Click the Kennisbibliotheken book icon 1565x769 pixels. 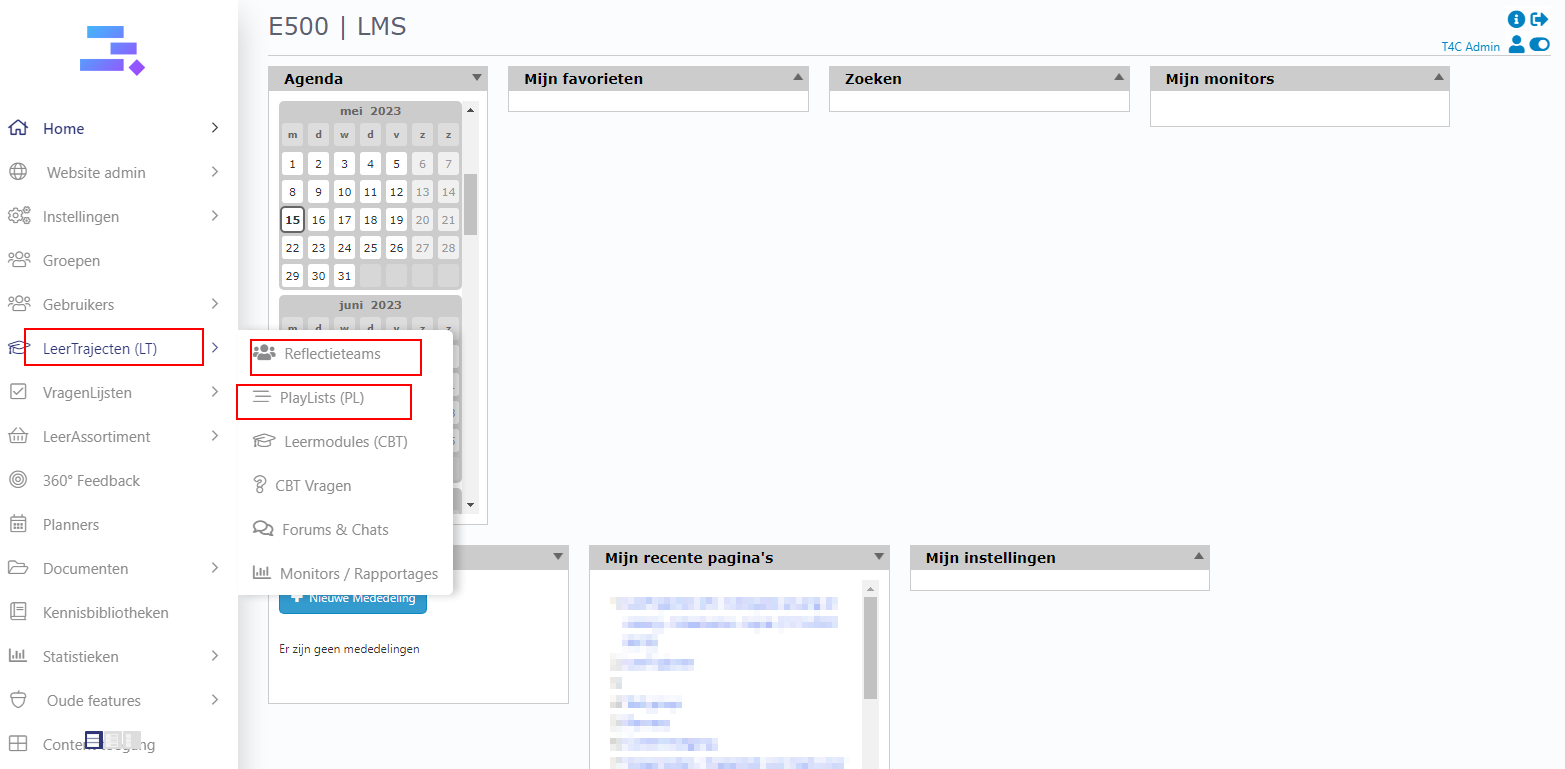(18, 612)
